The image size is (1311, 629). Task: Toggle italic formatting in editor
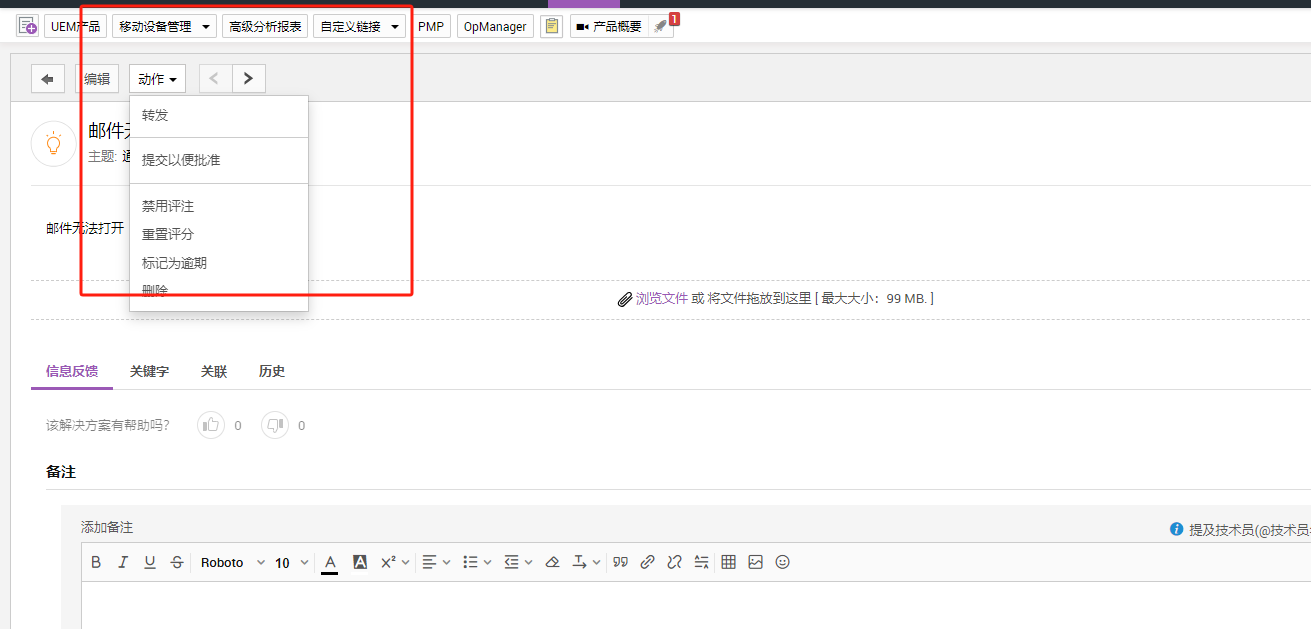(x=123, y=562)
